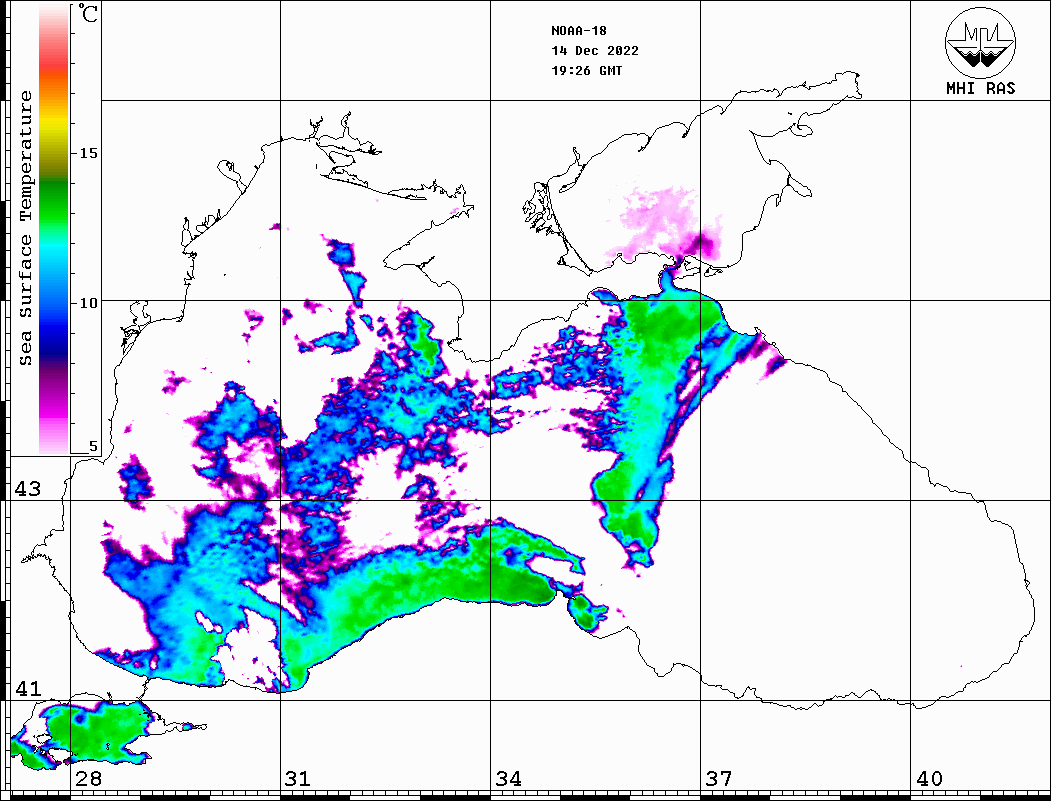Image resolution: width=1051 pixels, height=801 pixels.
Task: Click the latitude label '41'
Action: pos(28,689)
